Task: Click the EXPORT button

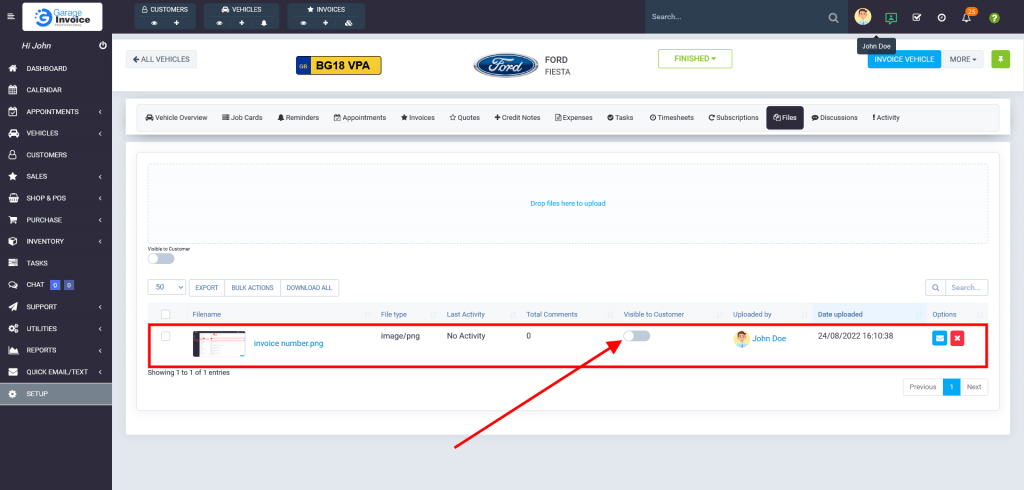Action: coord(206,287)
